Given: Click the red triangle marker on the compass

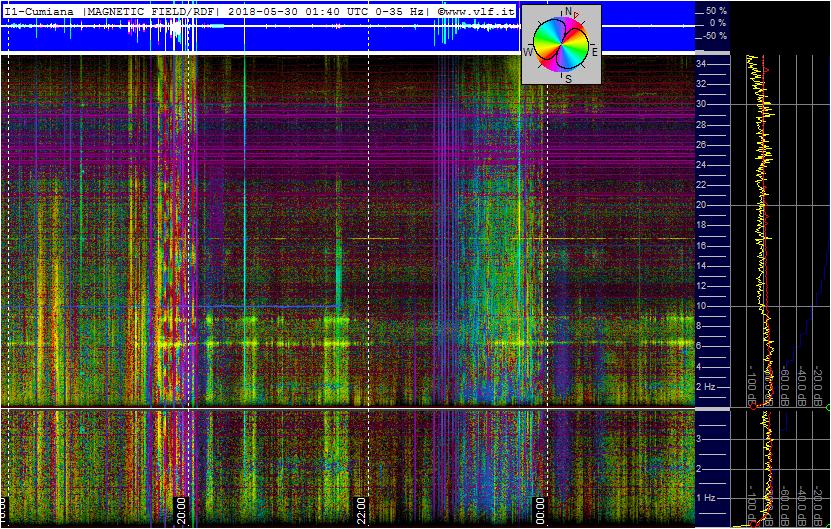Looking at the screenshot, I should pos(576,14).
